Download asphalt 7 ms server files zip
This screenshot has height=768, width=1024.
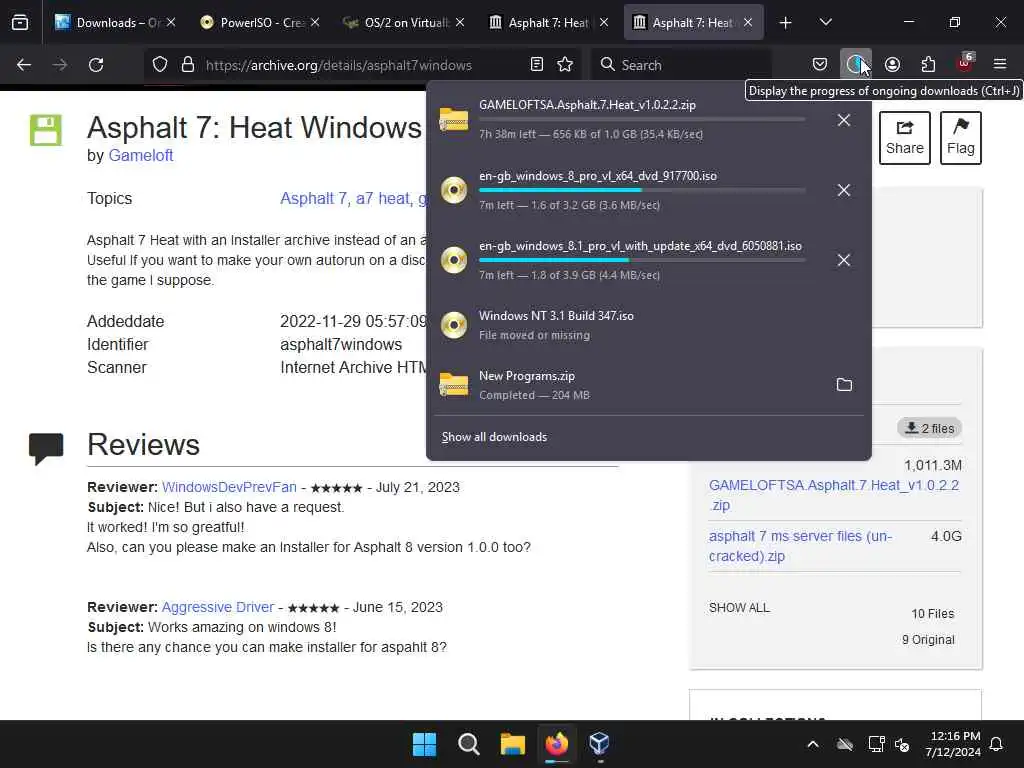click(801, 546)
